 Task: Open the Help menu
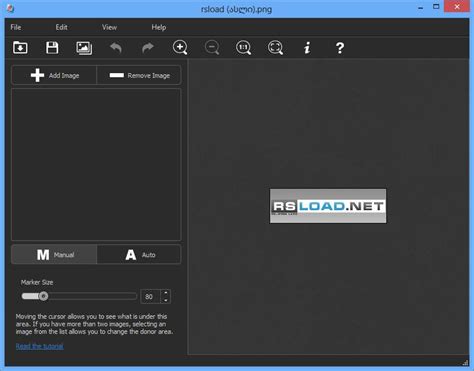(159, 27)
